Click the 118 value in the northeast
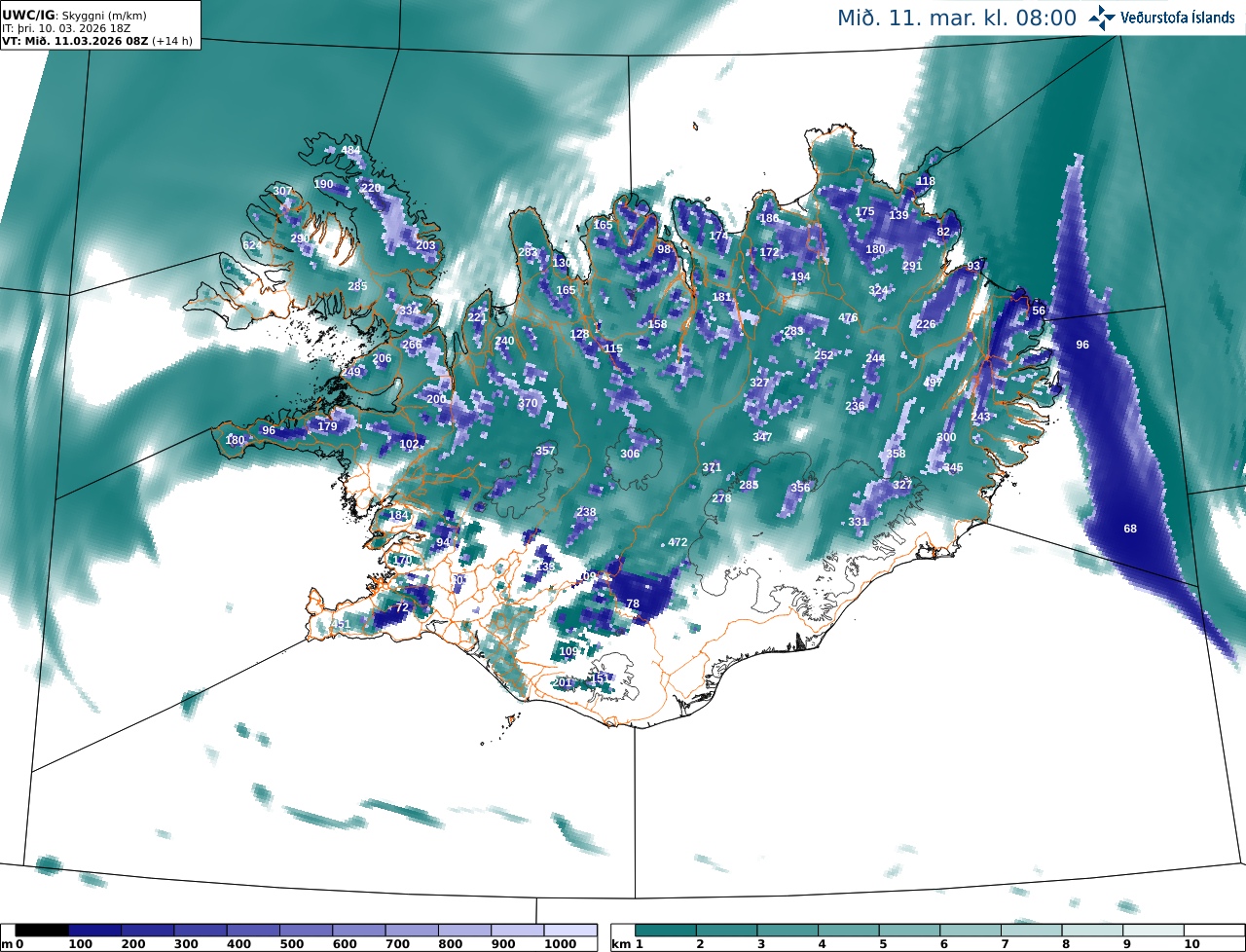Image resolution: width=1246 pixels, height=952 pixels. [926, 181]
